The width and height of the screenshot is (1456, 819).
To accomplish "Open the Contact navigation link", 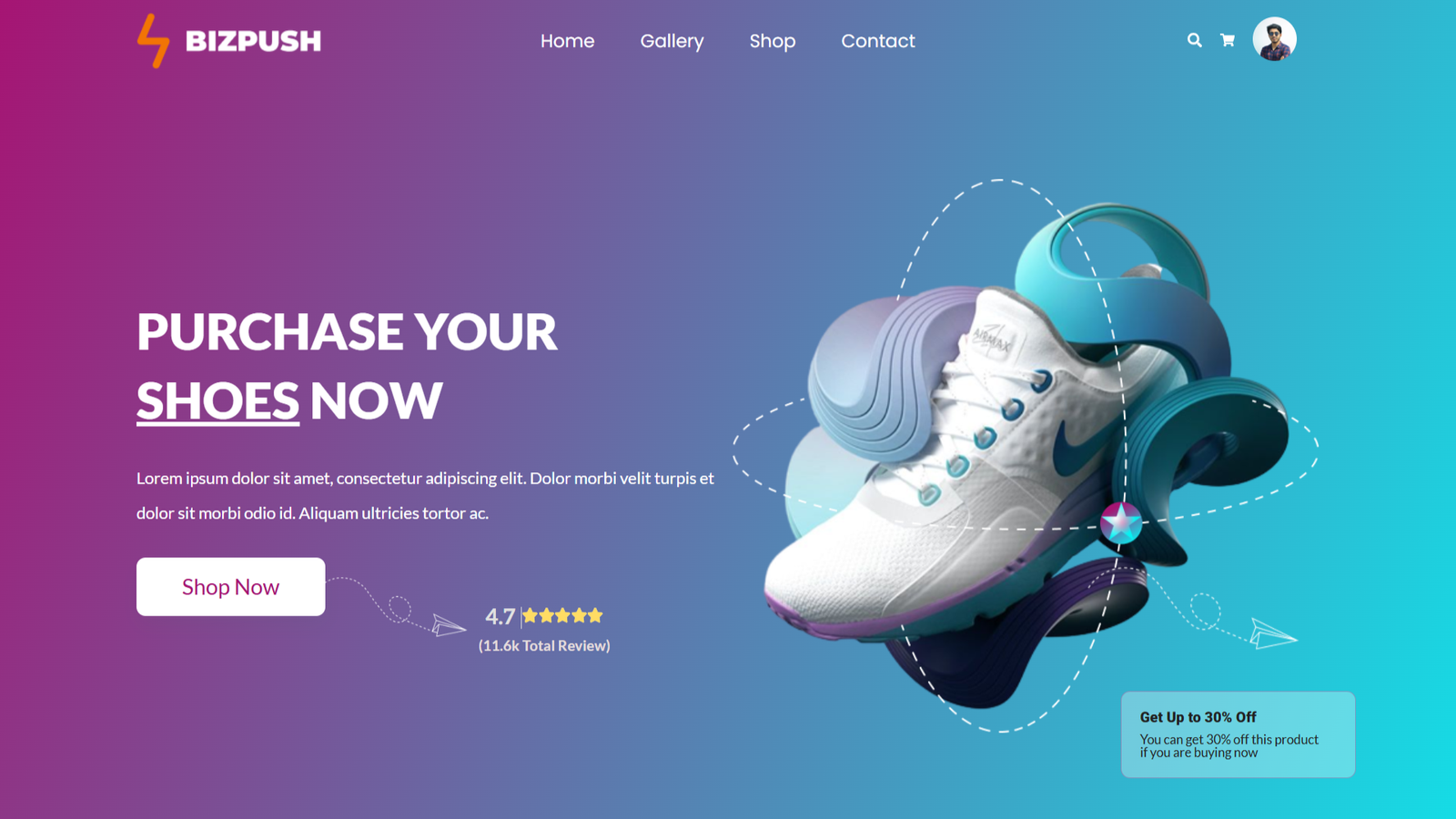I will [878, 41].
